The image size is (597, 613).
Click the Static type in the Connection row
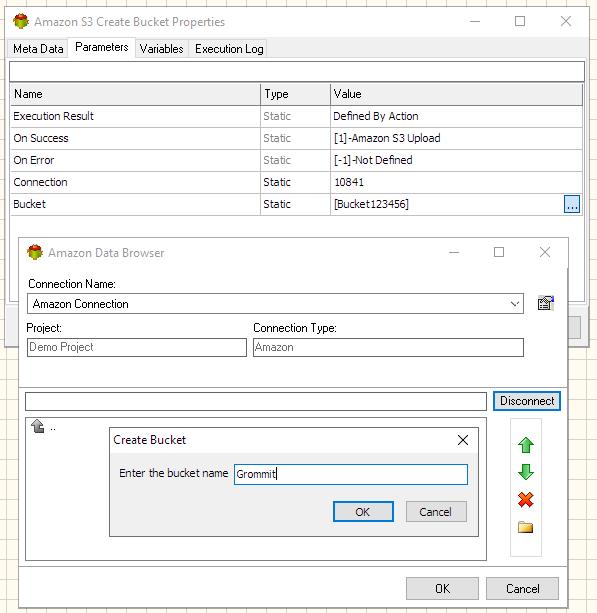[x=277, y=182]
